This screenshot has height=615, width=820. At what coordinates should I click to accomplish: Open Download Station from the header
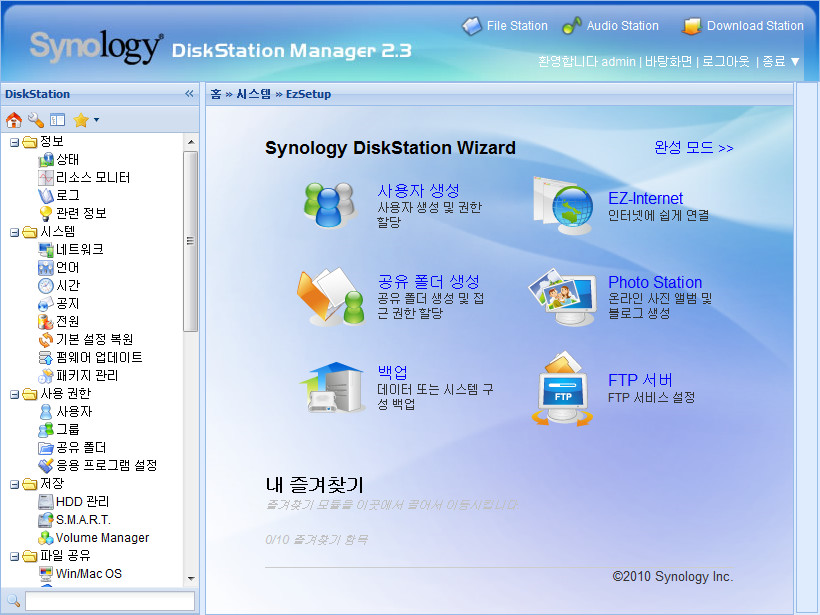tap(743, 26)
